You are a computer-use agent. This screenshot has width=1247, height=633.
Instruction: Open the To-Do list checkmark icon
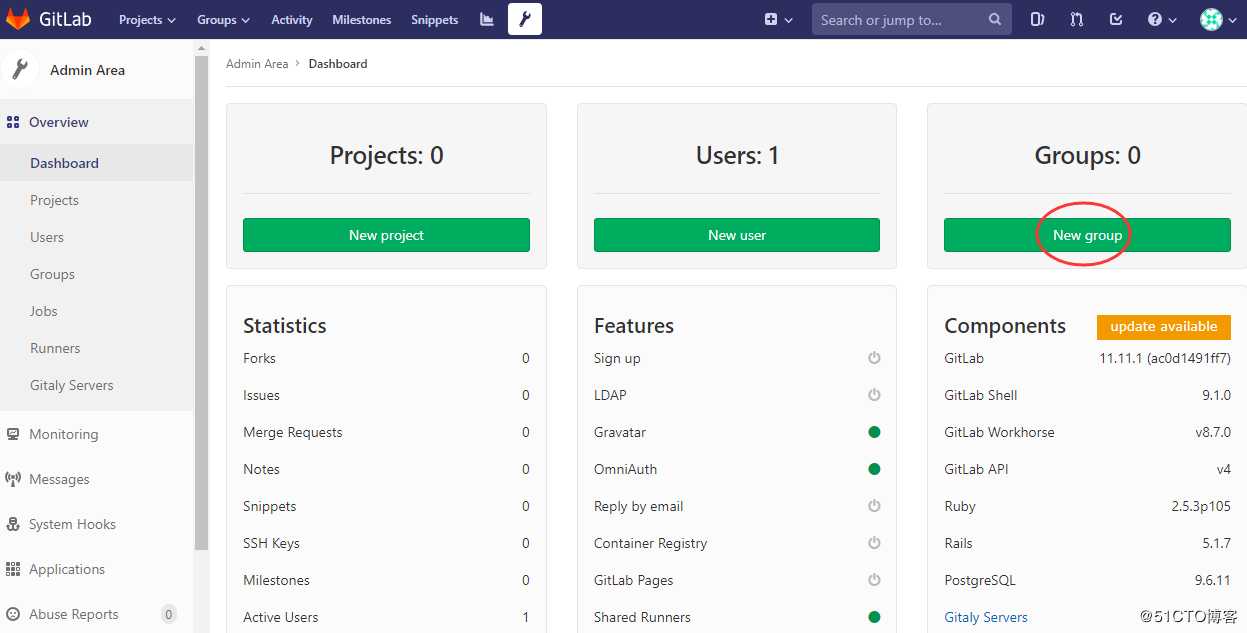tap(1116, 19)
